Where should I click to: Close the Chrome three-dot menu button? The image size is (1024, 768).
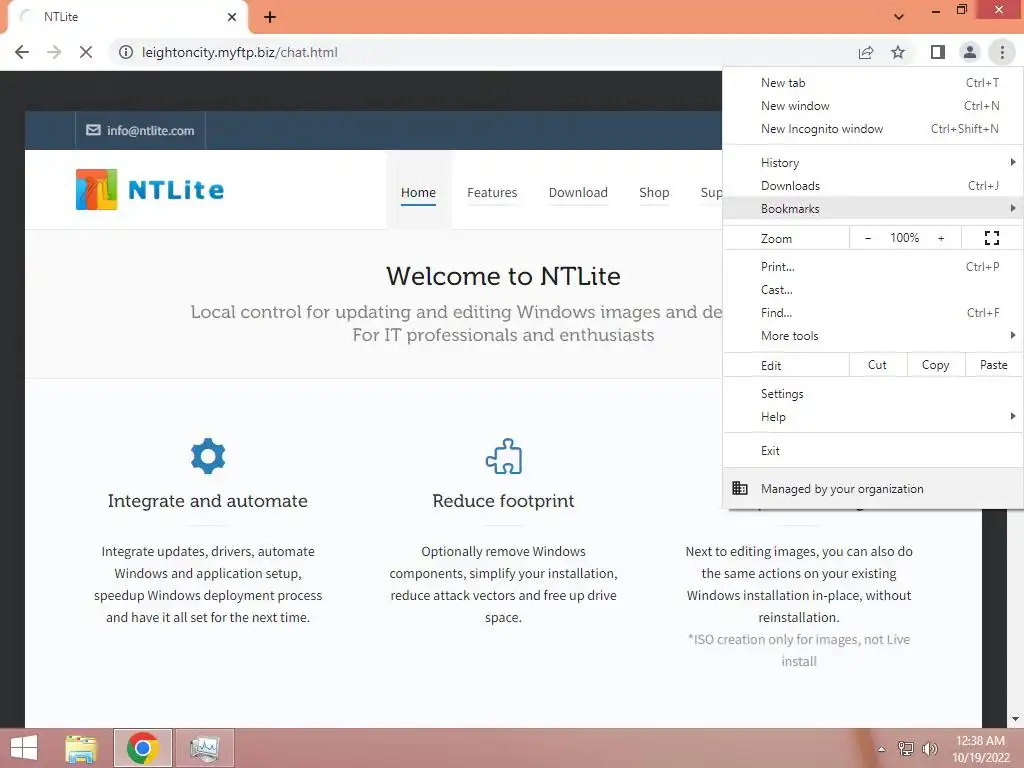tap(1002, 52)
